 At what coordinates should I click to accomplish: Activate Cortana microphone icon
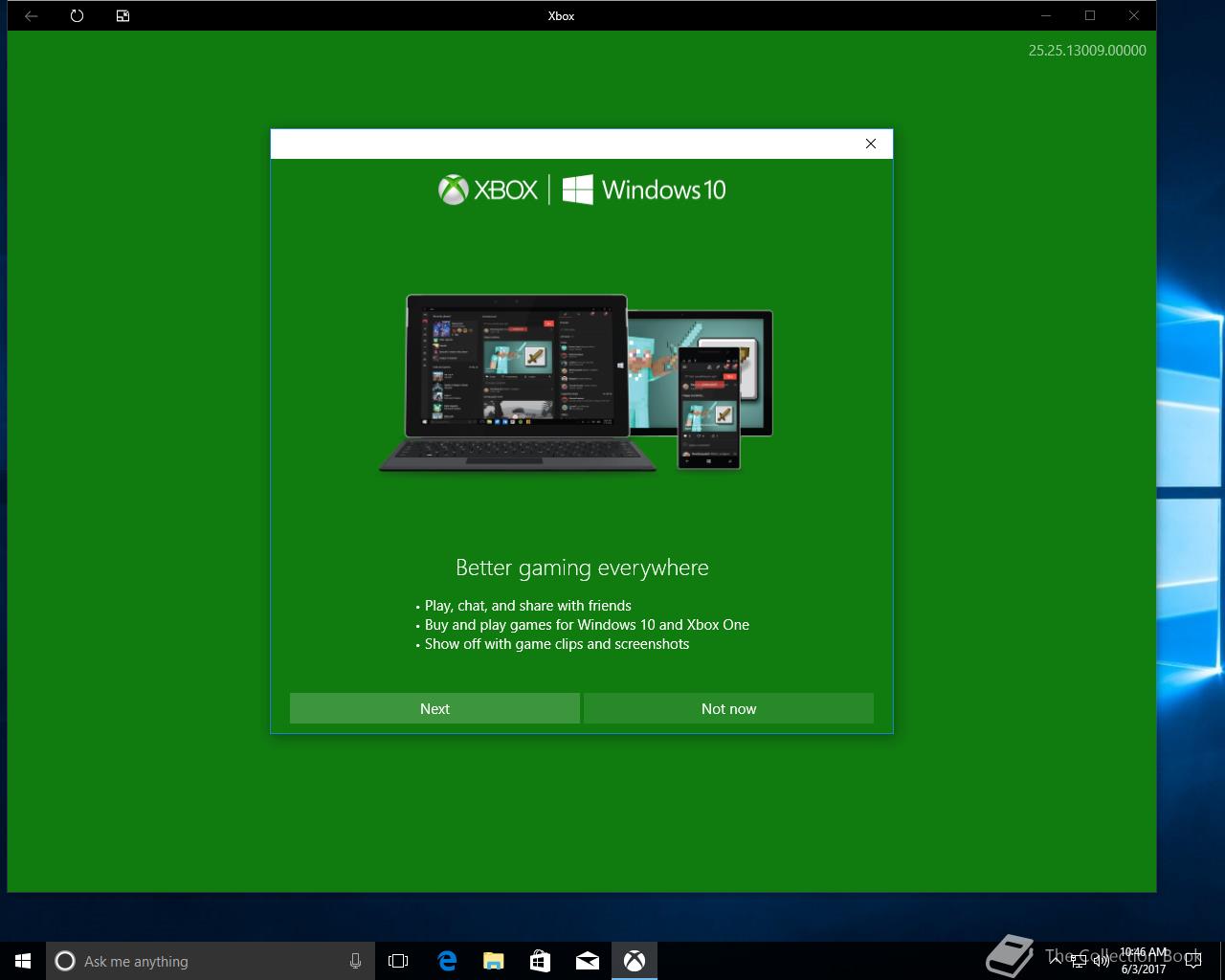(x=355, y=961)
